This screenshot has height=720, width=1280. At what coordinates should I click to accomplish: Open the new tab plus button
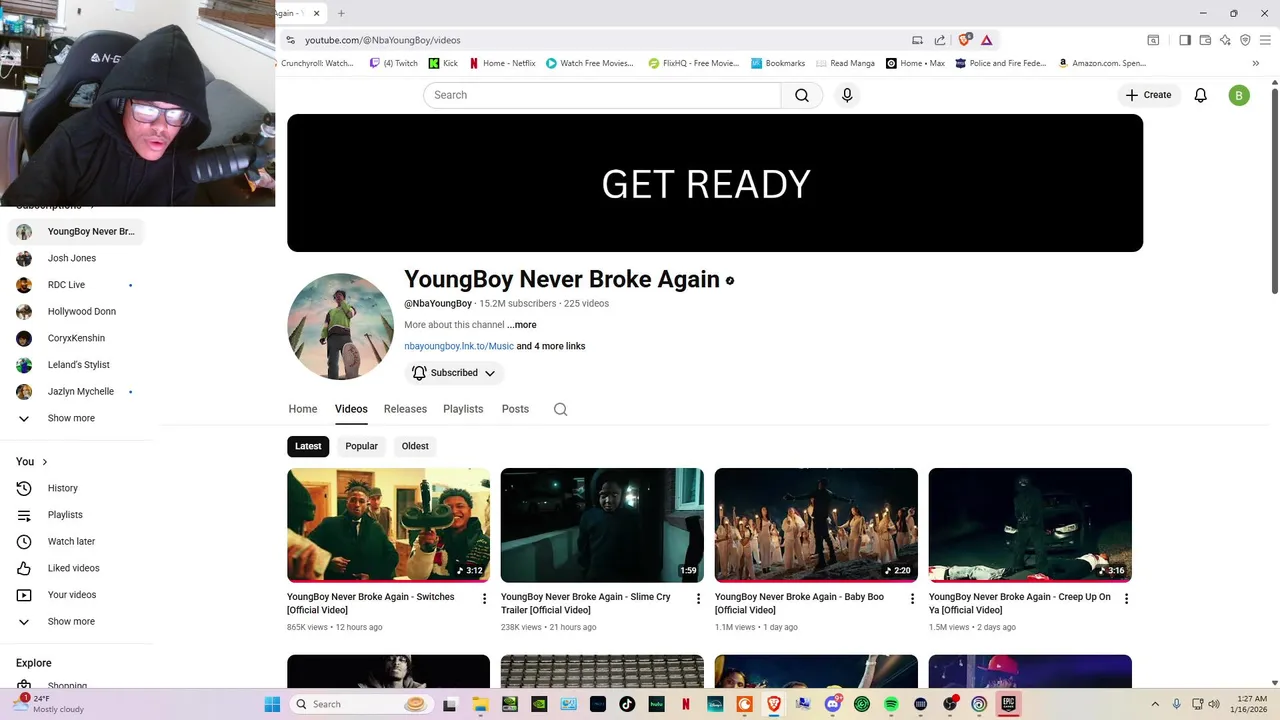pos(341,13)
